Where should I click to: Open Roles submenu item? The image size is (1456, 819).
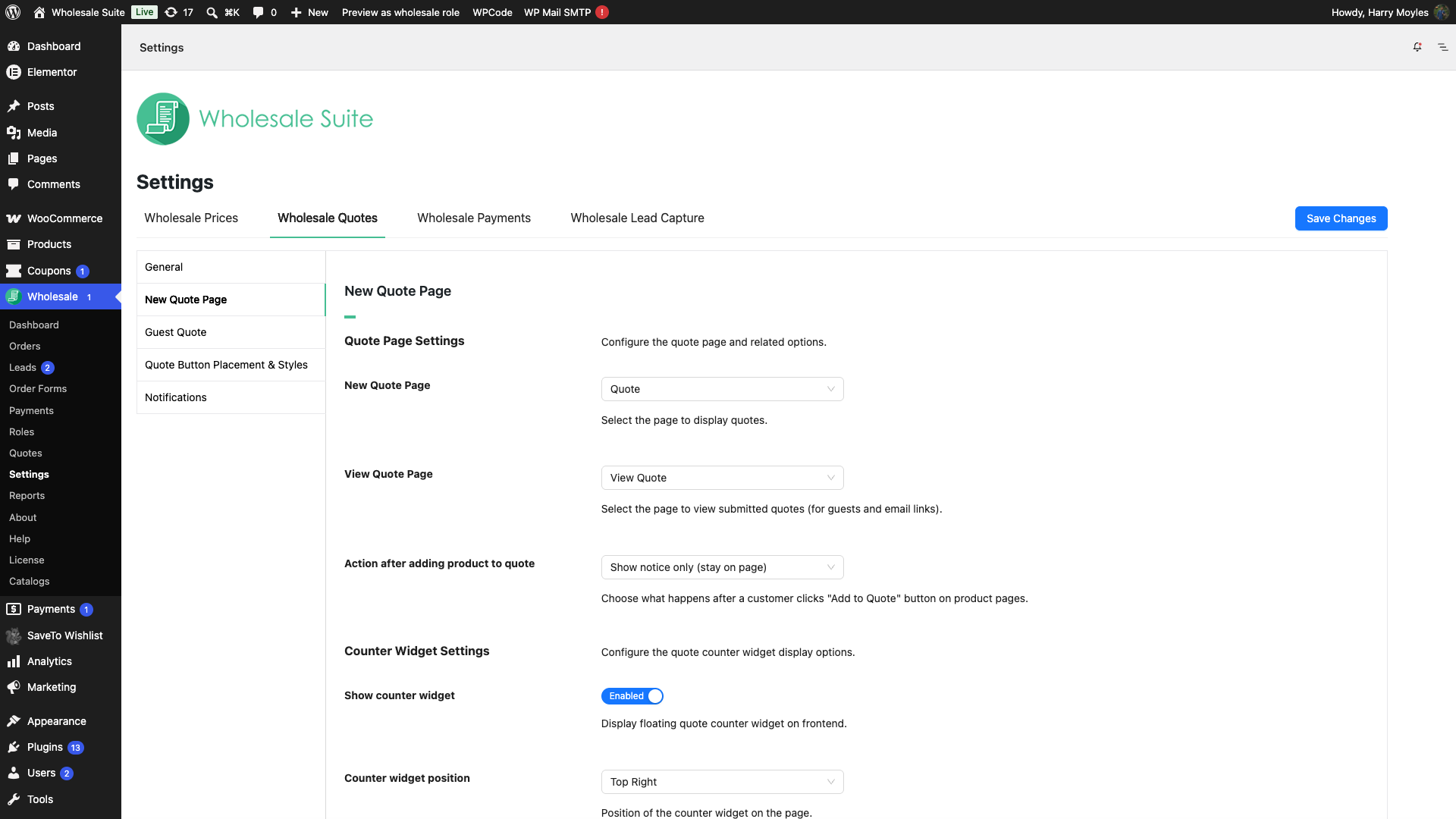click(x=22, y=431)
